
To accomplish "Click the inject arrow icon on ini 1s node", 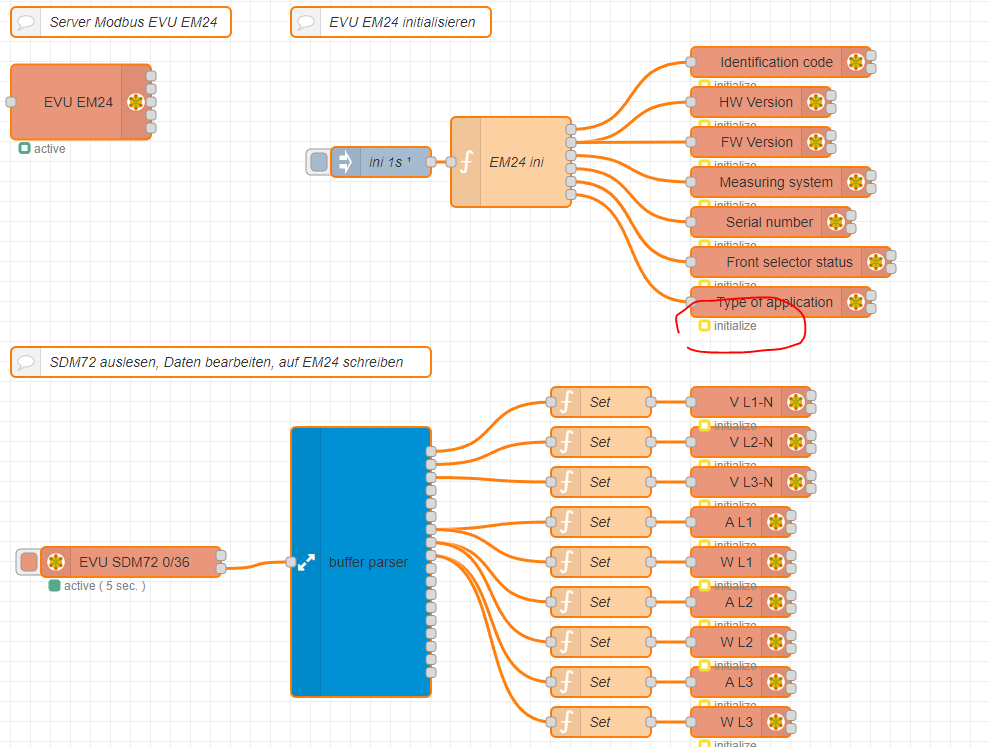I will (x=345, y=162).
